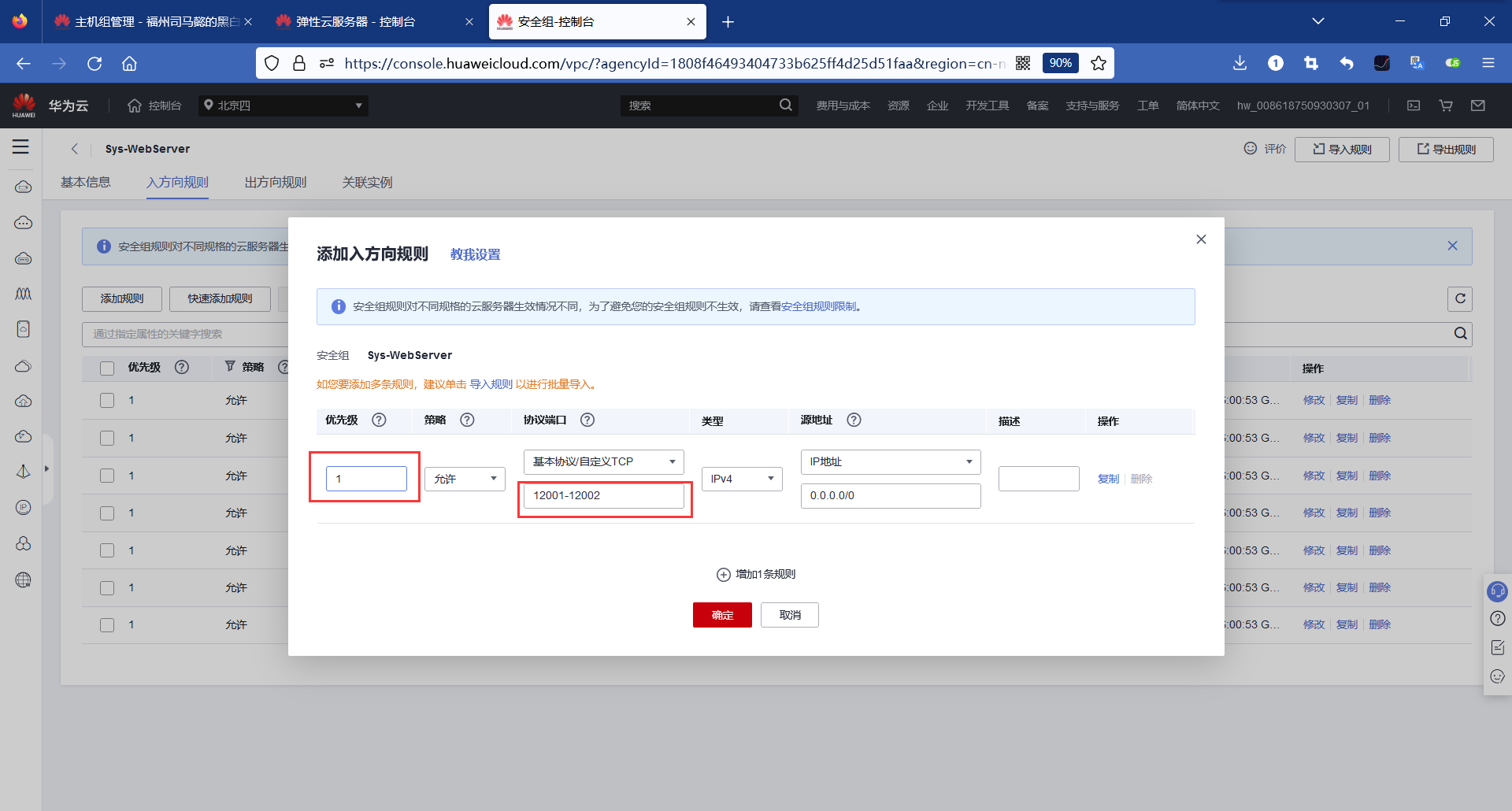
Task: Open the globe icon in left sidebar
Action: [24, 580]
